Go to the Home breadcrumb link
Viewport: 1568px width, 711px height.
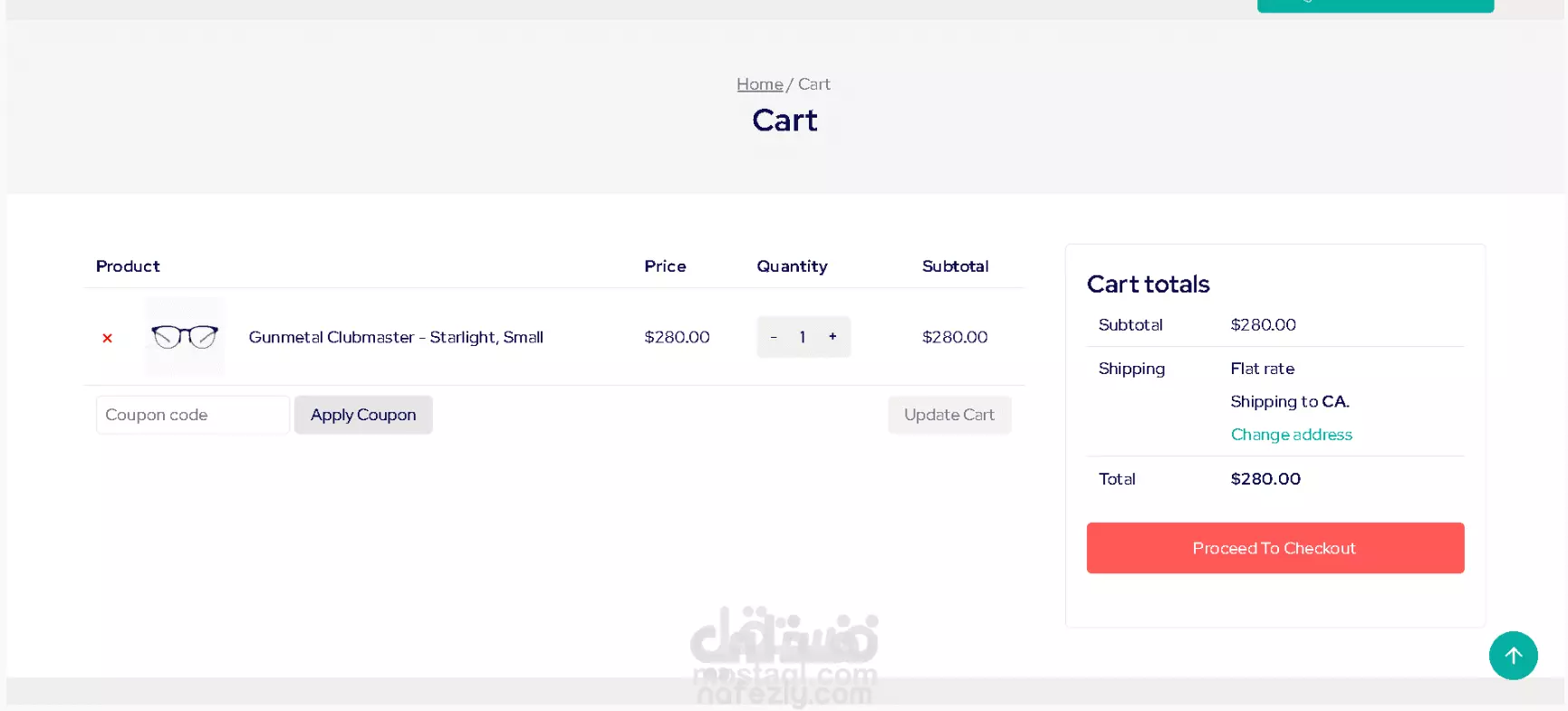coord(759,84)
